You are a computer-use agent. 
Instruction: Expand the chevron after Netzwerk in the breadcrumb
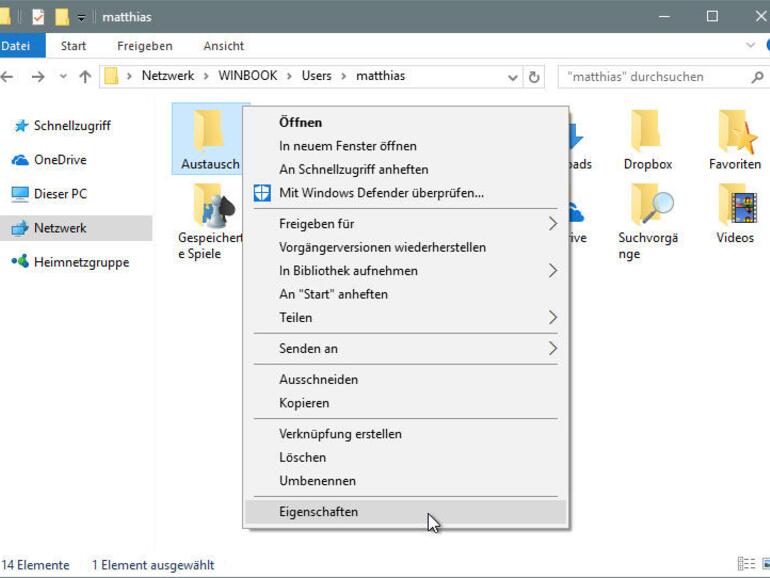(206, 76)
